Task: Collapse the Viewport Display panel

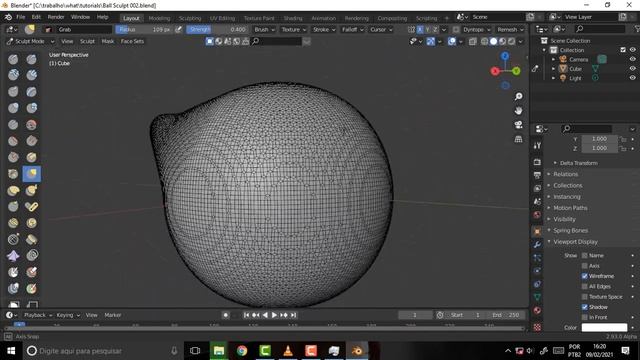Action: coord(575,242)
